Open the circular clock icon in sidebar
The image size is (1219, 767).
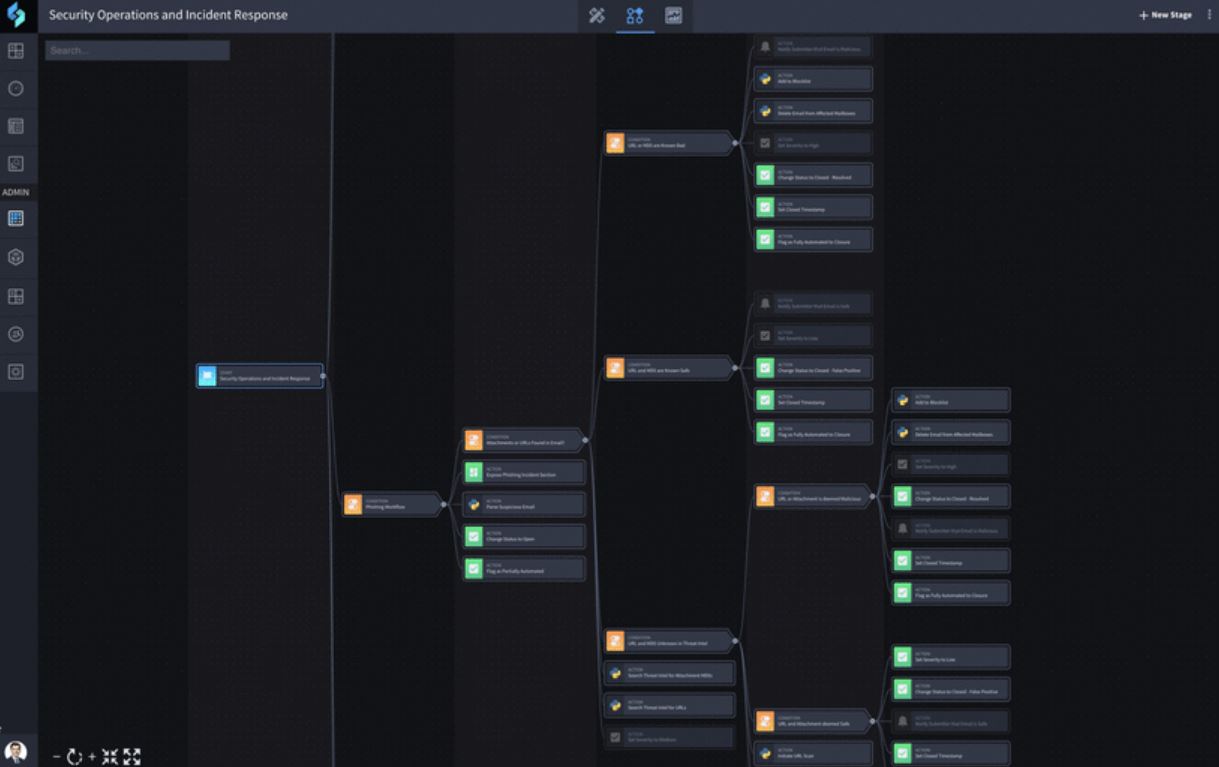point(16,88)
